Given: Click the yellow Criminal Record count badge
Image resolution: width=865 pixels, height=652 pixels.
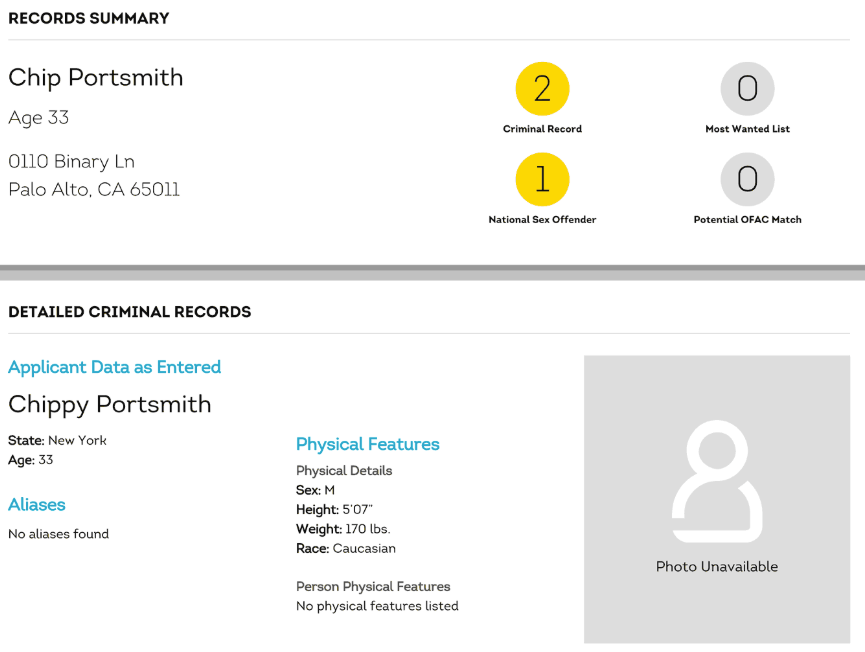Looking at the screenshot, I should (542, 89).
